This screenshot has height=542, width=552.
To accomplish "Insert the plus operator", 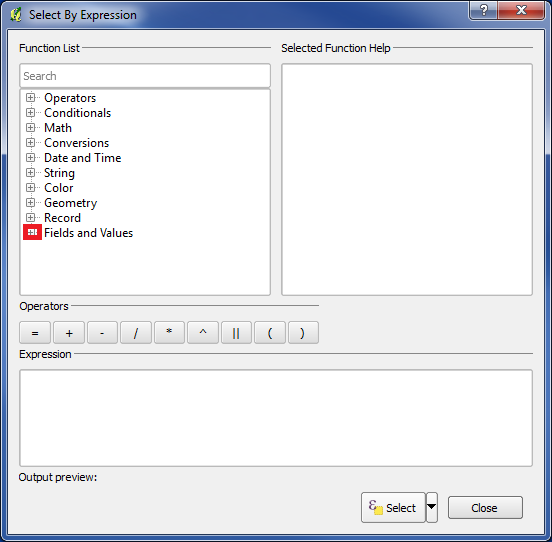I will click(69, 332).
